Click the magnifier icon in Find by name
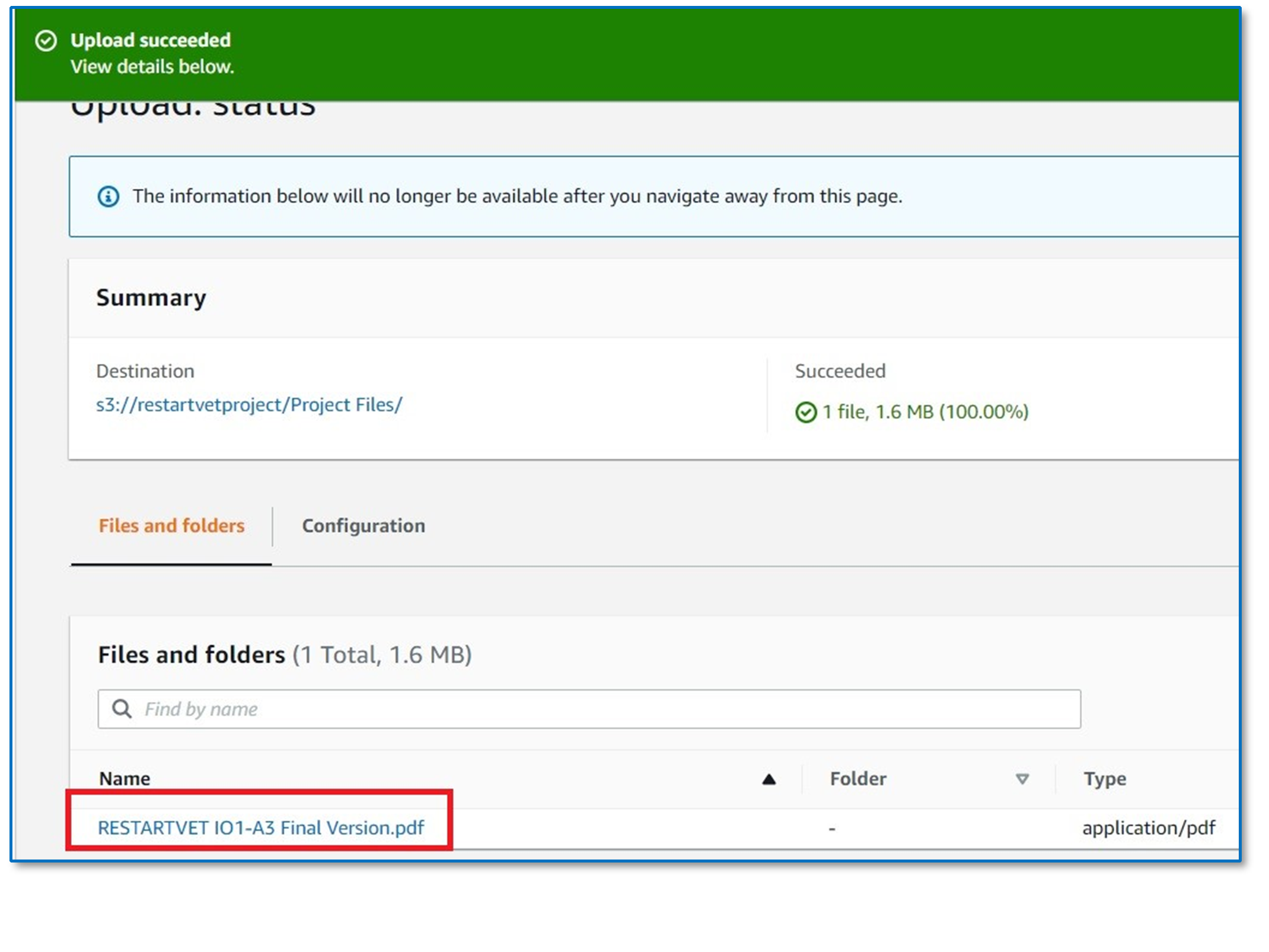1269x952 pixels. pos(122,708)
